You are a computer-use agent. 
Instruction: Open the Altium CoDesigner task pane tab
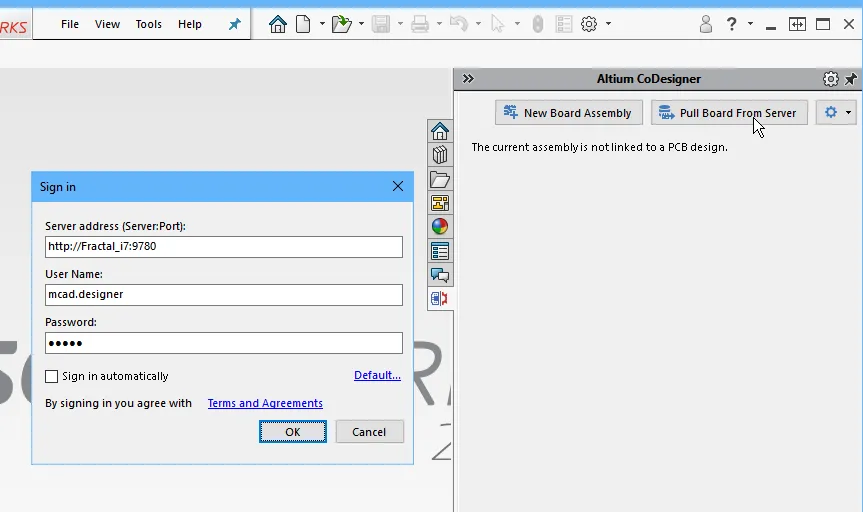click(440, 299)
